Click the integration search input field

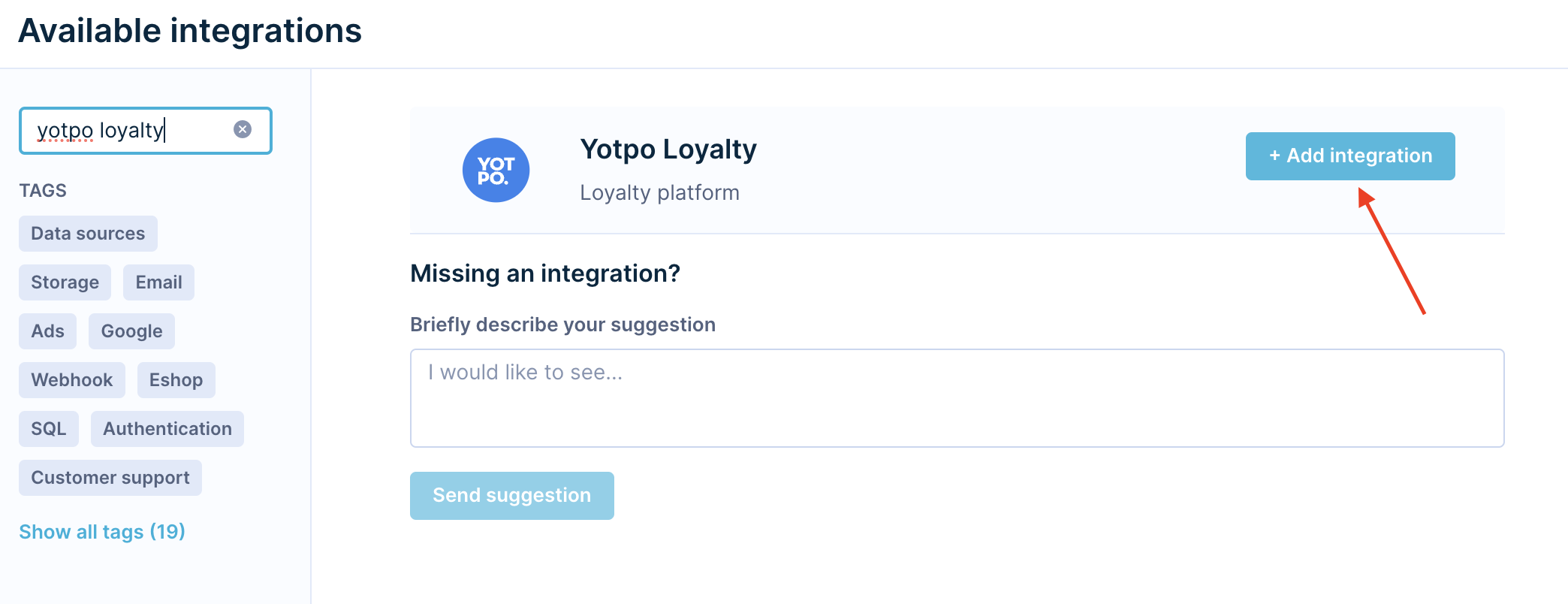click(128, 131)
